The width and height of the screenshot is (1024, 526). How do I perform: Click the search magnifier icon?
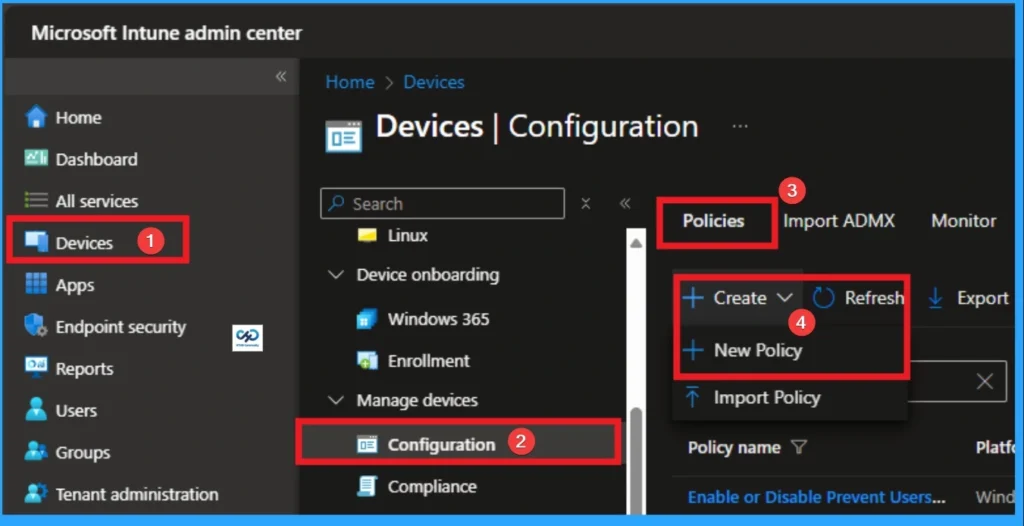click(x=337, y=204)
